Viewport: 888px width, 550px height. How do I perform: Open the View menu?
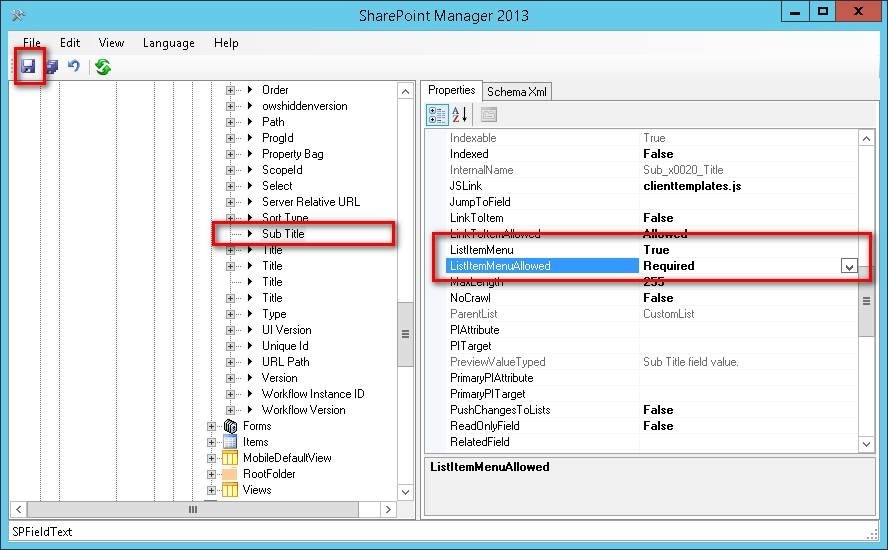coord(111,42)
